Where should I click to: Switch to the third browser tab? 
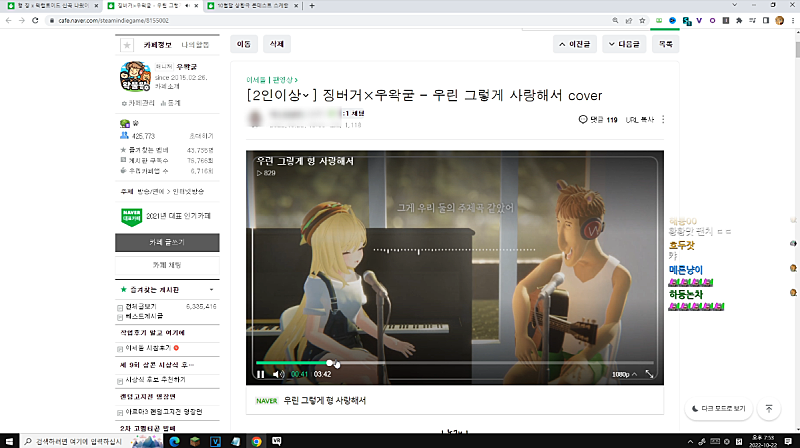click(254, 6)
